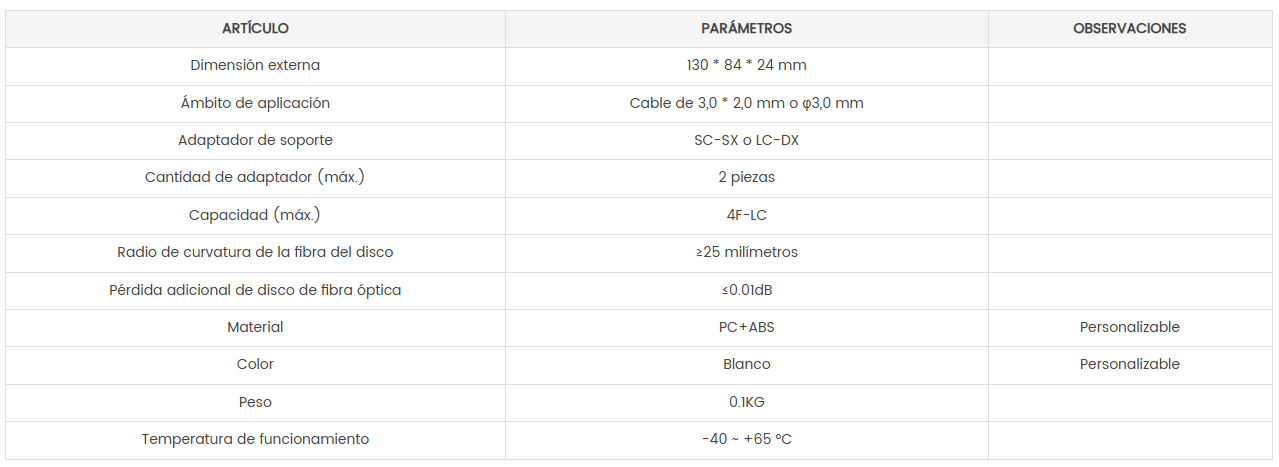Click the 4F-LC capacity value
Screen dimensions: 1279x467
pos(746,215)
